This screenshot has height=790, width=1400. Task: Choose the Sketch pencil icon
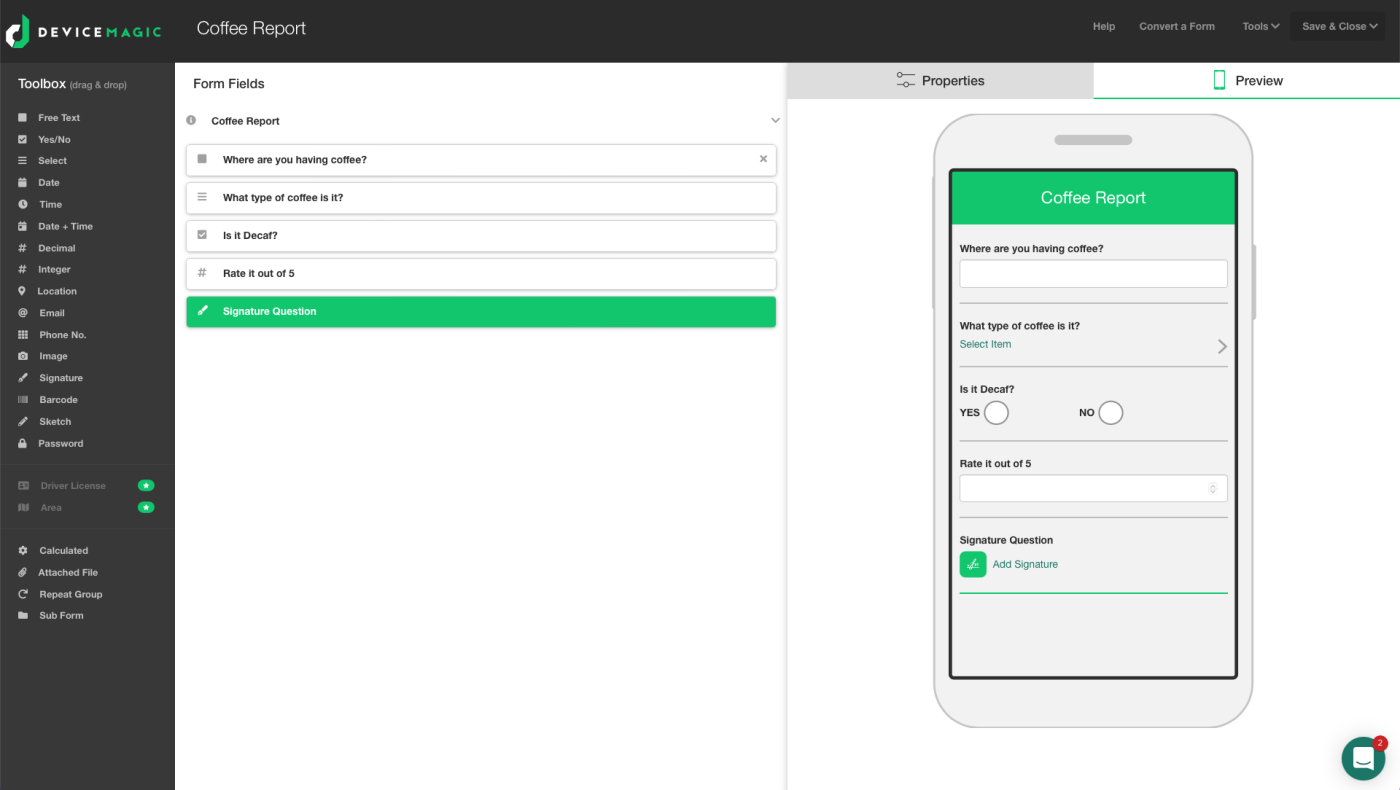click(x=22, y=422)
